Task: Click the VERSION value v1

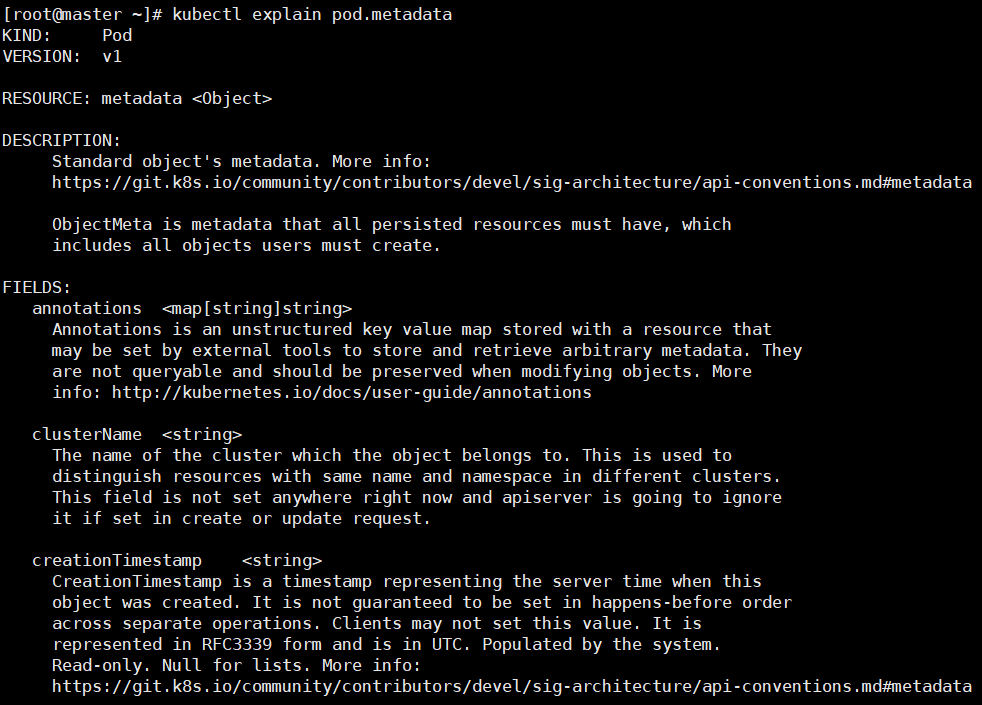Action: tap(112, 56)
